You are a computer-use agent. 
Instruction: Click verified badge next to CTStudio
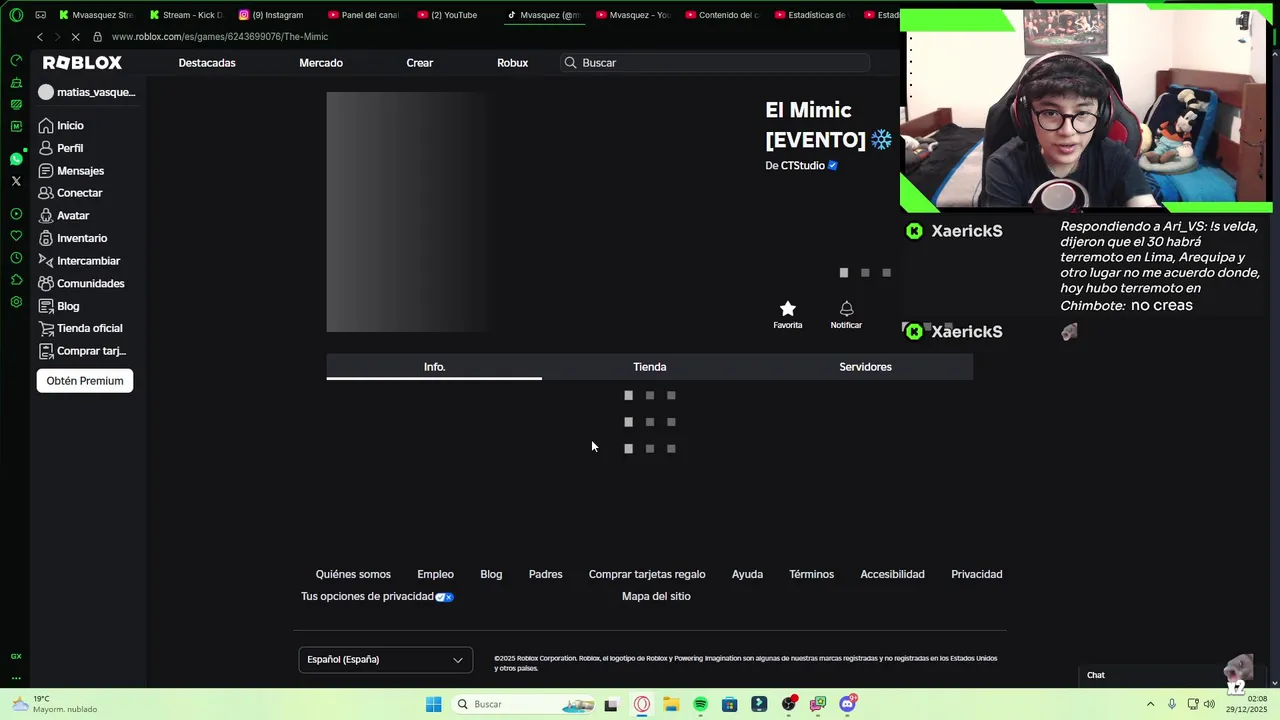833,166
